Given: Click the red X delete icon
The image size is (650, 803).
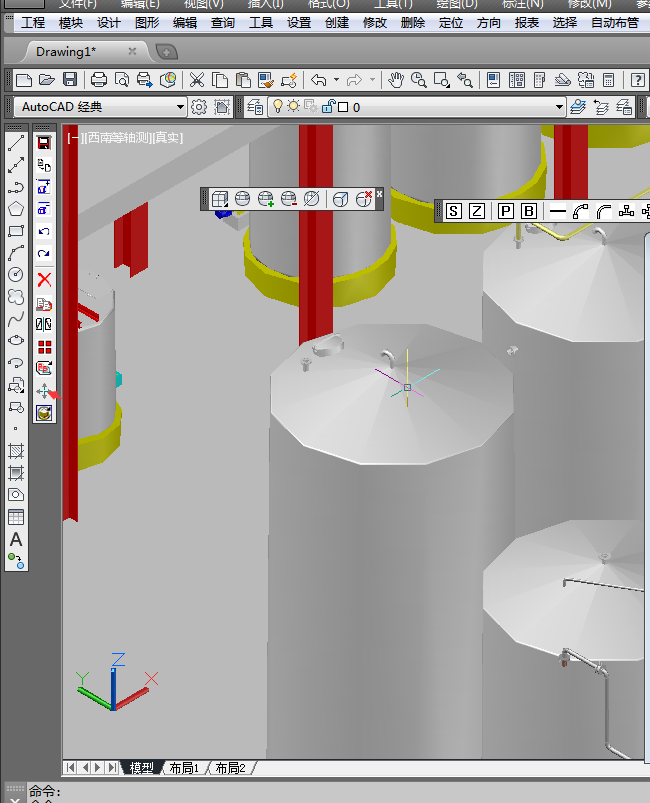Looking at the screenshot, I should [x=44, y=279].
